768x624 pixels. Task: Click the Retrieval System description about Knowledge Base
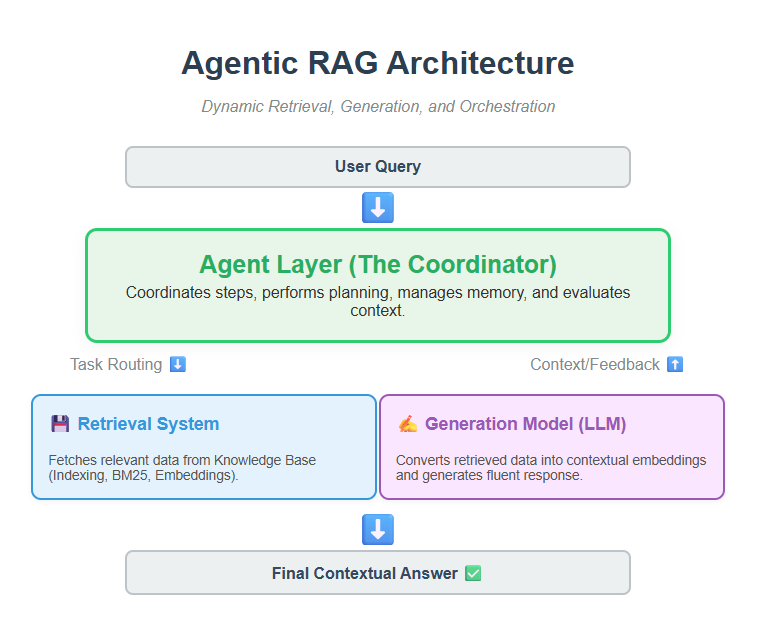(x=182, y=467)
